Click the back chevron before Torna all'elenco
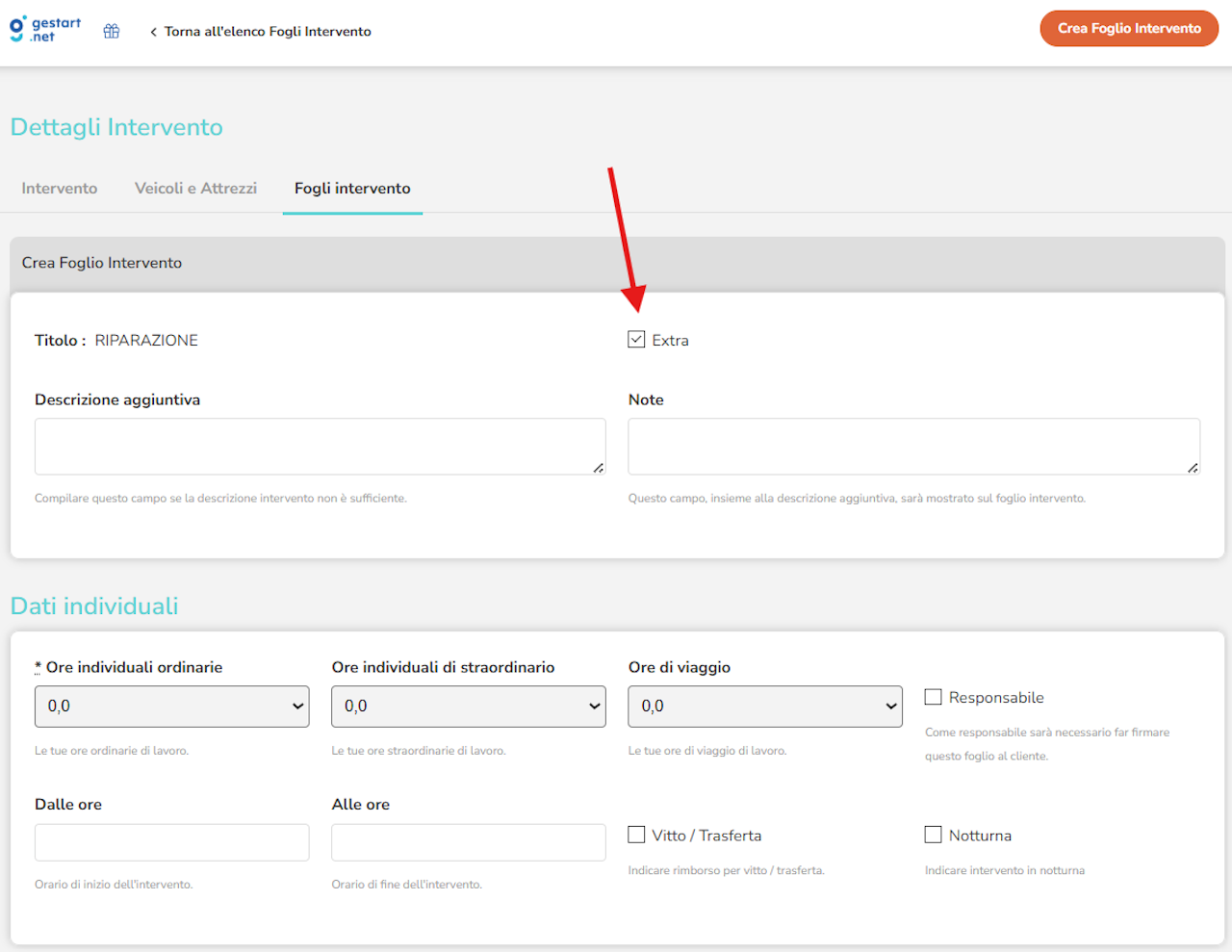 click(153, 32)
